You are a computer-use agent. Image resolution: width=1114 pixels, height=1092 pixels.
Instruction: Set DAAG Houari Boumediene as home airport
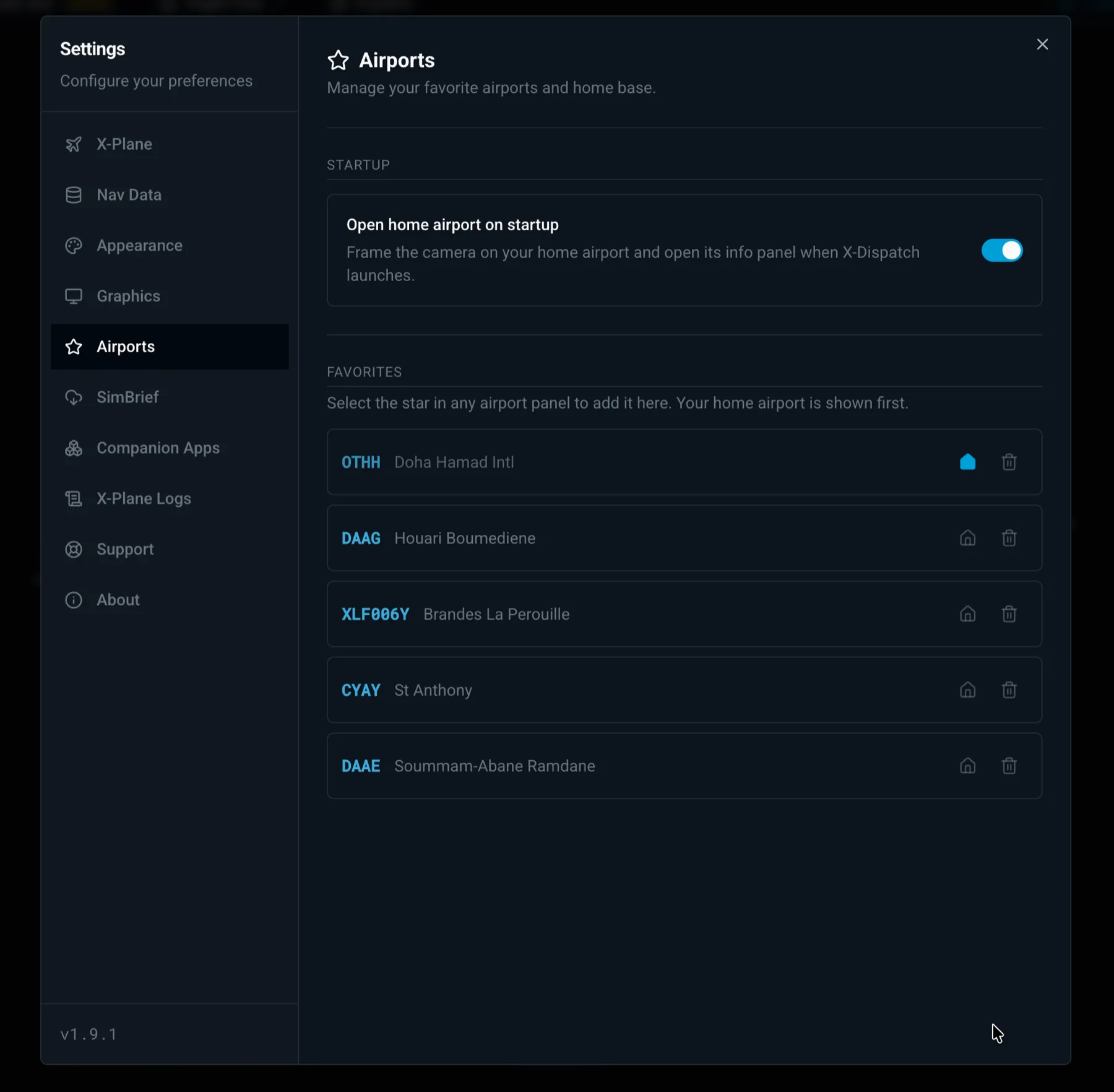(x=967, y=539)
